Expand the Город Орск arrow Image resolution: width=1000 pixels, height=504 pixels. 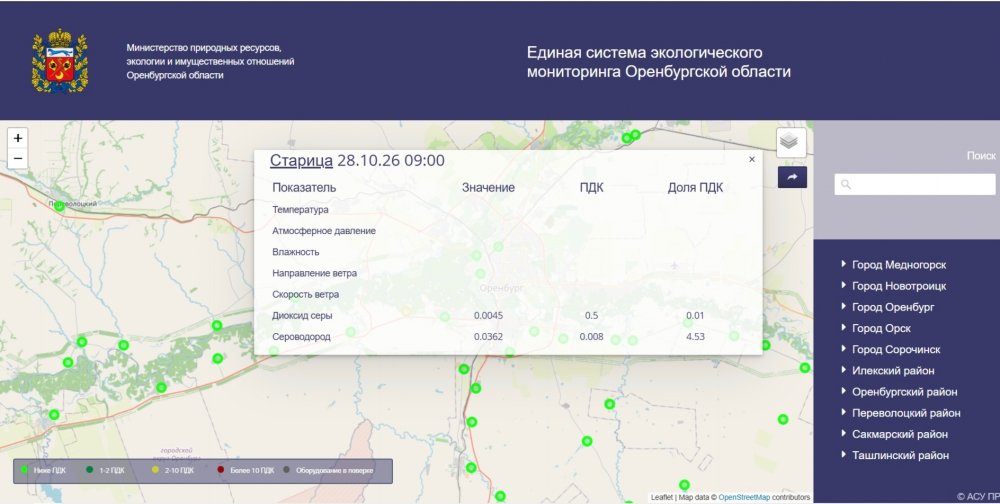coord(844,327)
